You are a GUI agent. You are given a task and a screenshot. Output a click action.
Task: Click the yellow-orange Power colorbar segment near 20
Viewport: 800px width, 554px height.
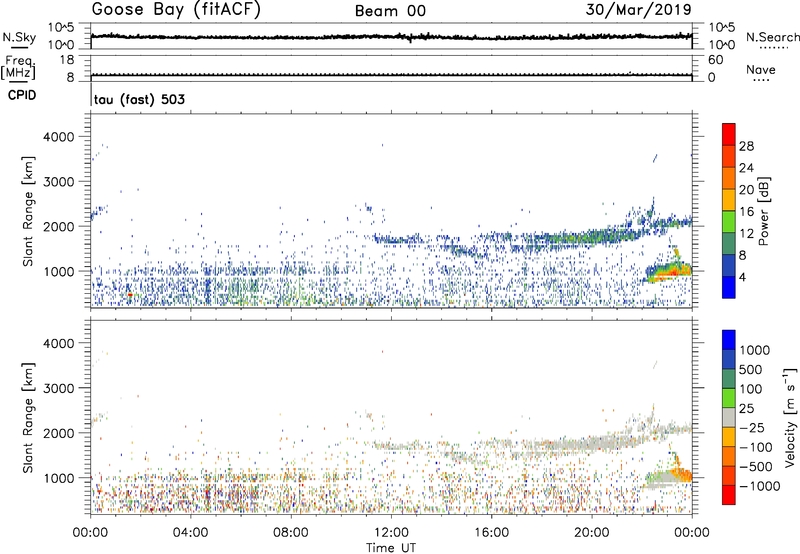(729, 199)
